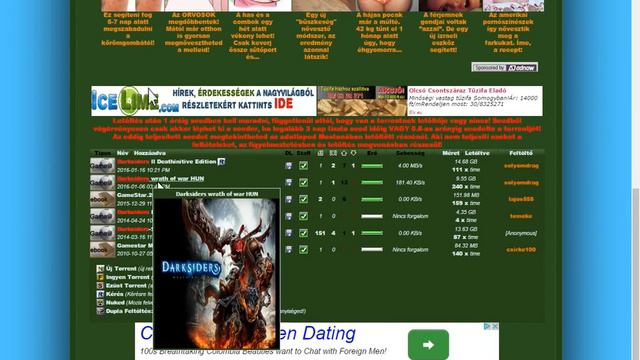This screenshot has height=360, width=640.
Task: Click speed value 181.40 KB/s
Action: coord(410,182)
